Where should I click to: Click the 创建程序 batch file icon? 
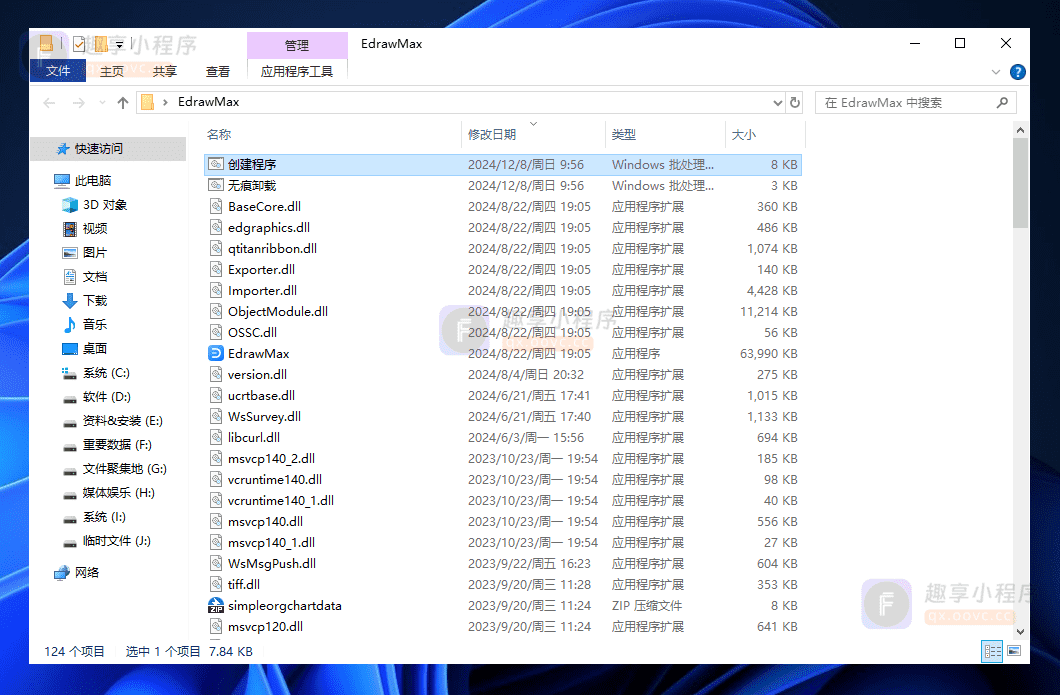[216, 164]
